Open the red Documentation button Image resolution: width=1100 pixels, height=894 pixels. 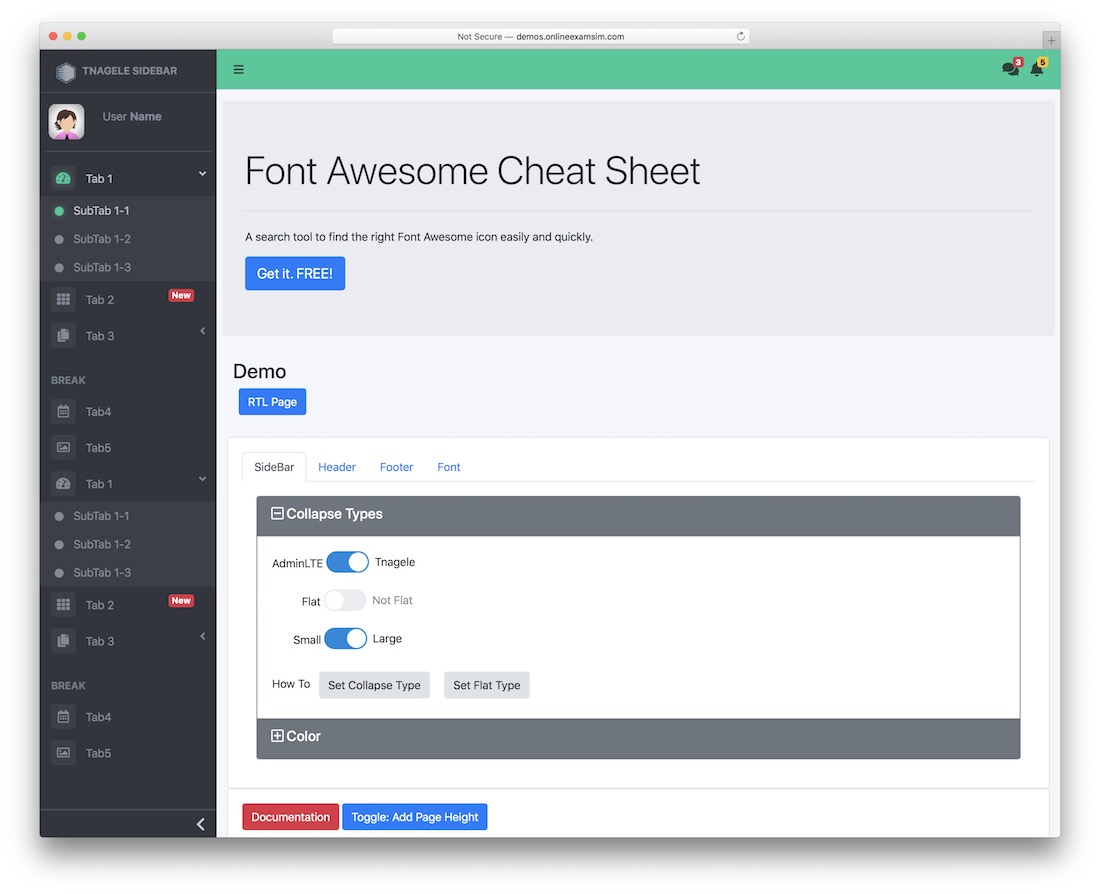(x=290, y=818)
